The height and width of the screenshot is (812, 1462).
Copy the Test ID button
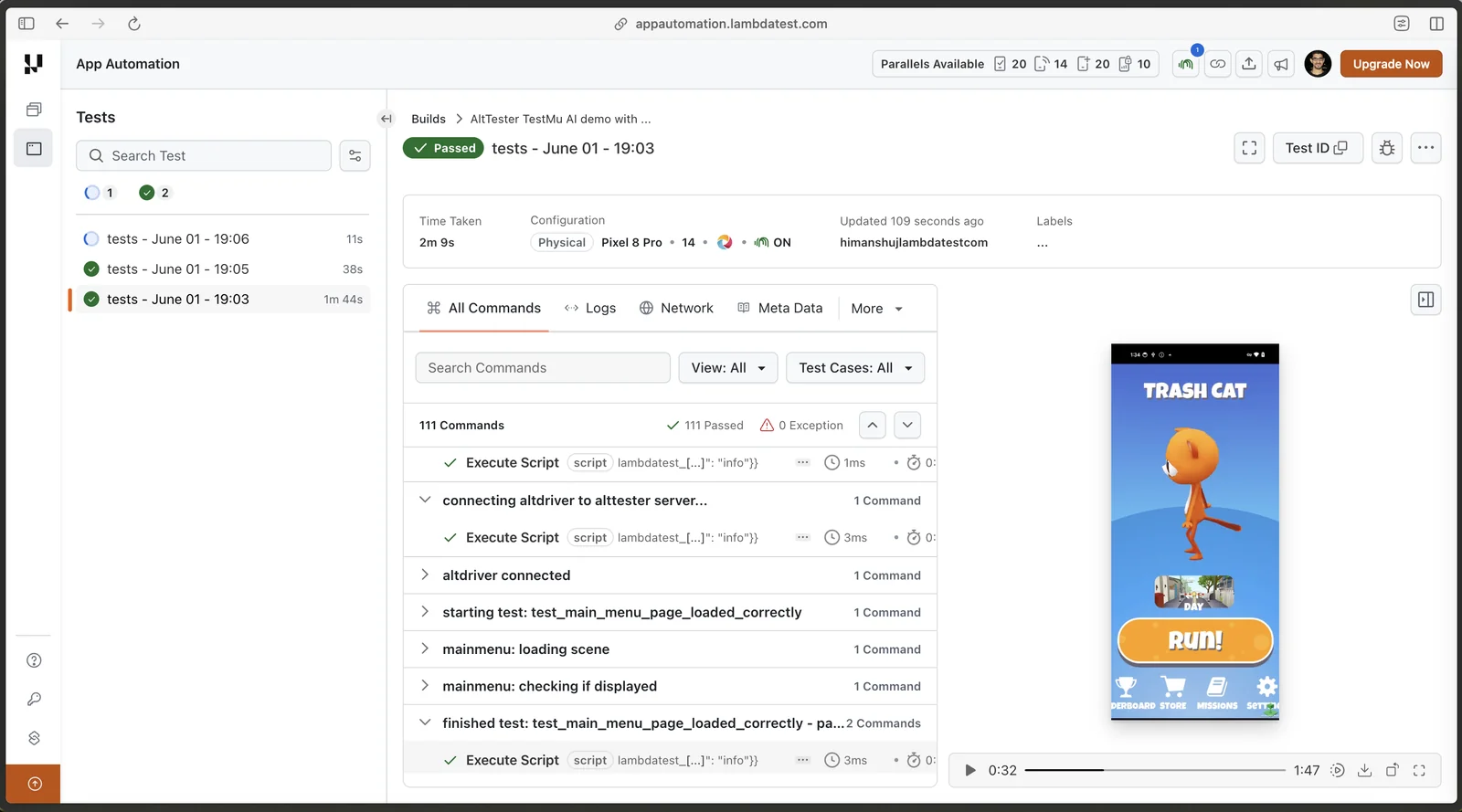[1317, 148]
